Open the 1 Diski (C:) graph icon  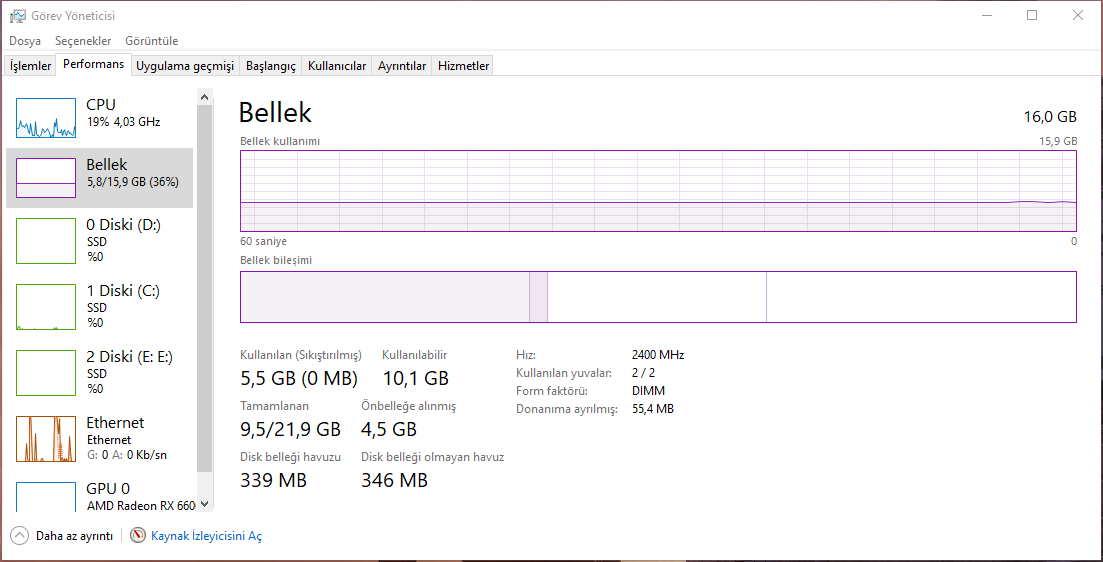(46, 307)
